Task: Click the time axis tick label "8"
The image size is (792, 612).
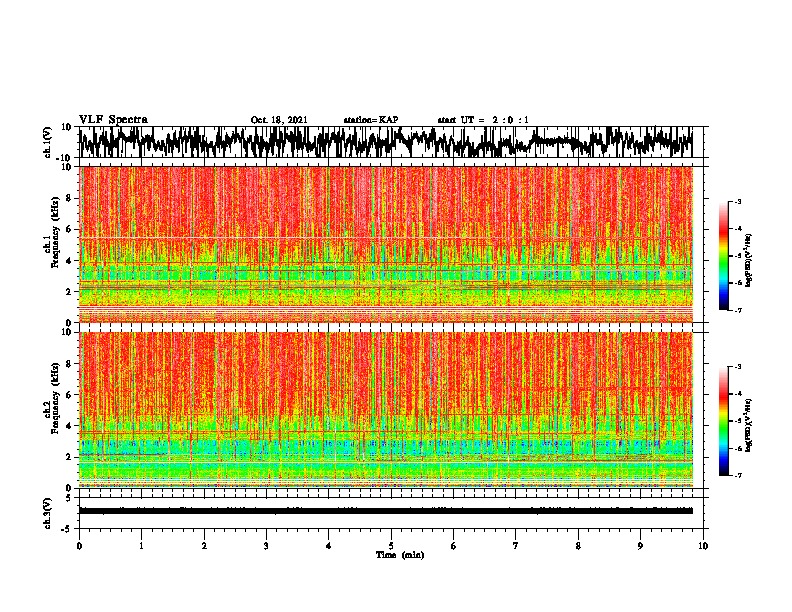Action: click(578, 546)
